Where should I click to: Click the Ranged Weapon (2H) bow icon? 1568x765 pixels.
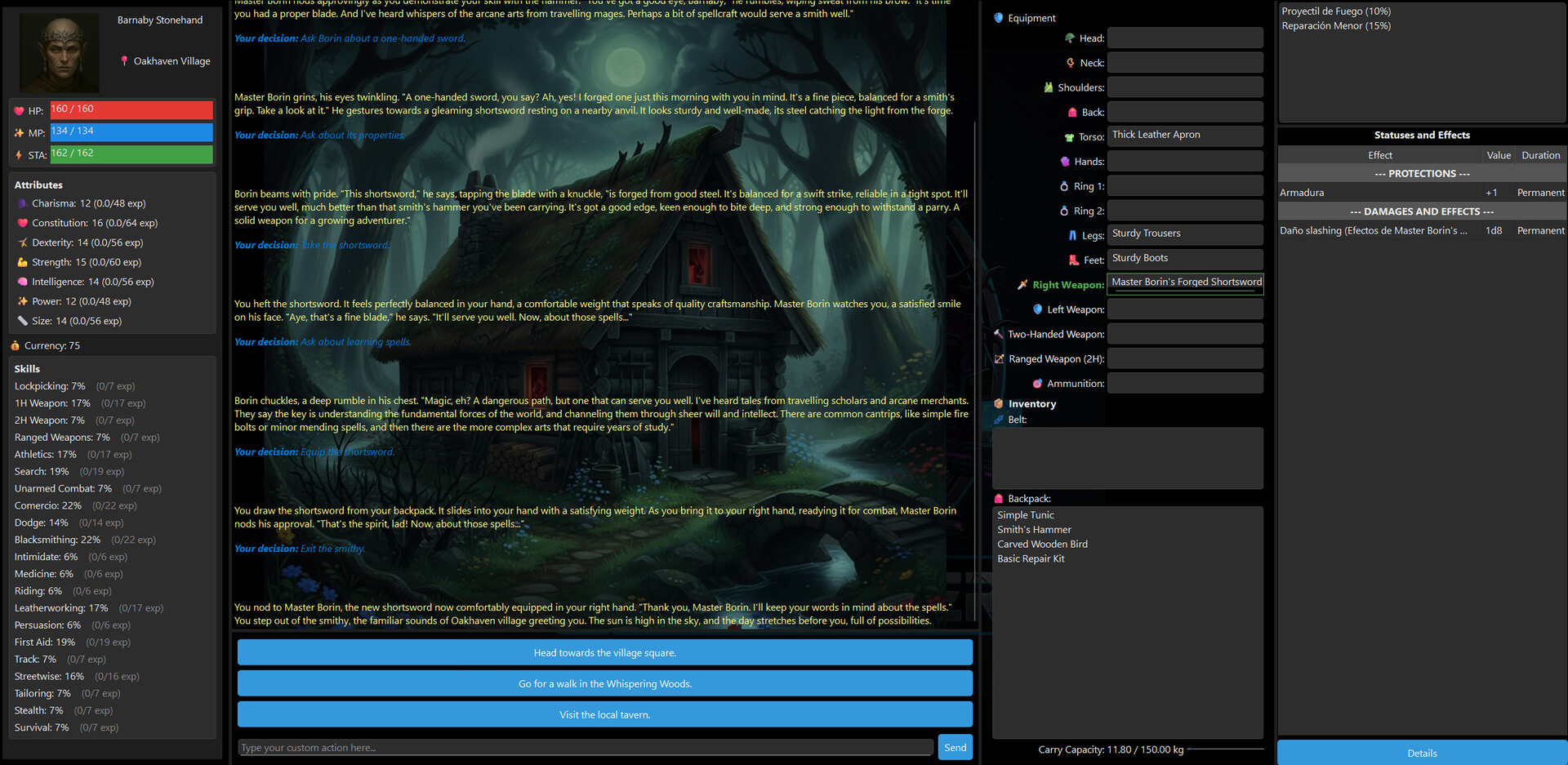[998, 358]
